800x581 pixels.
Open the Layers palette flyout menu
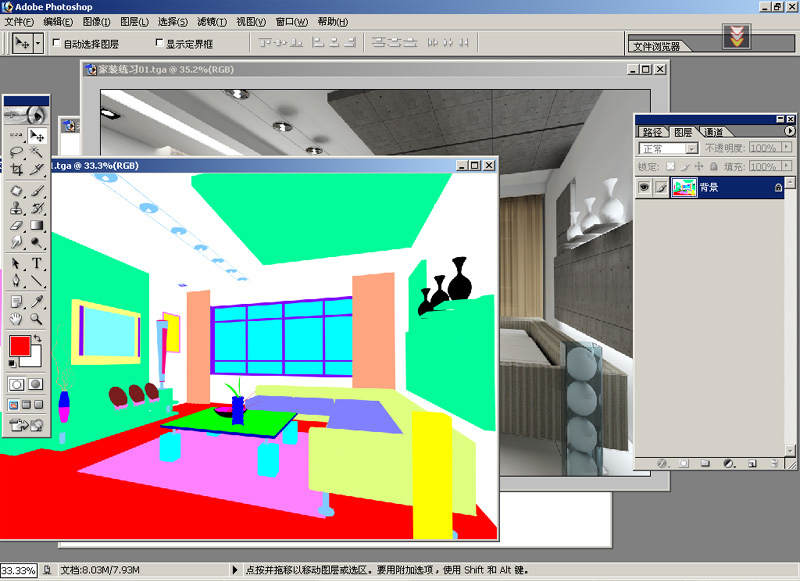point(790,132)
